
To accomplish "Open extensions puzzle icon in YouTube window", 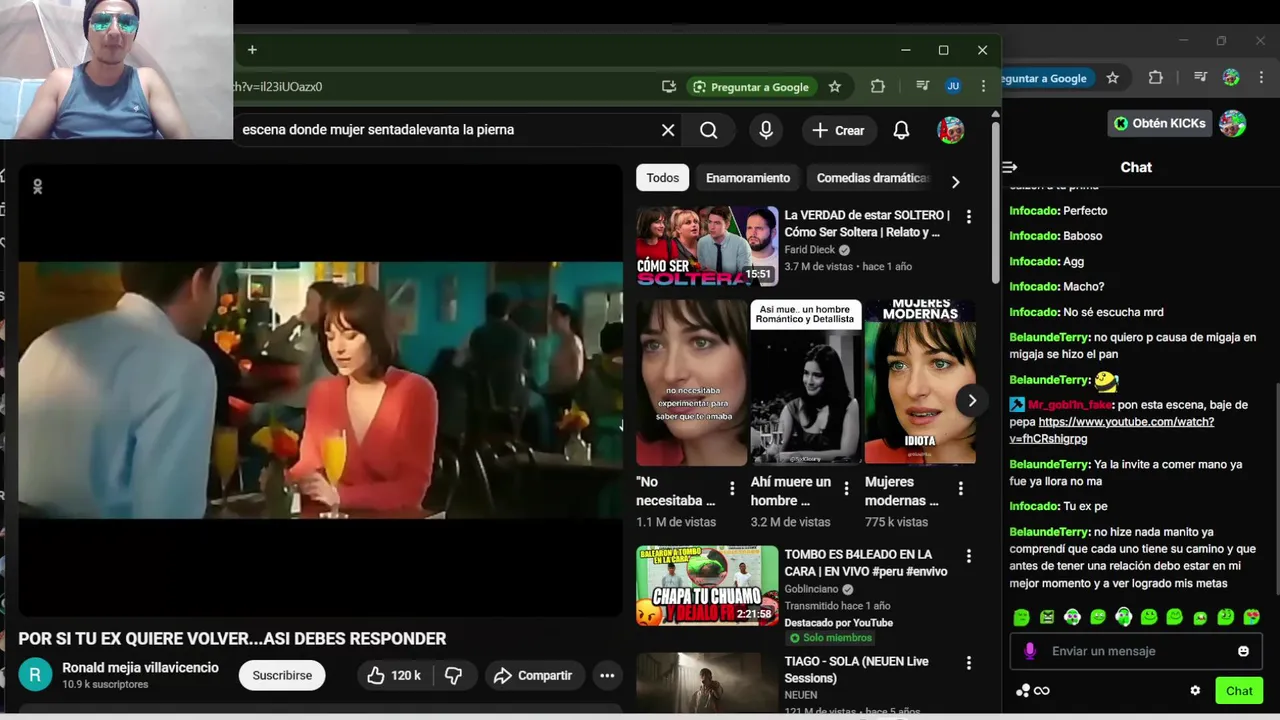I will click(878, 87).
